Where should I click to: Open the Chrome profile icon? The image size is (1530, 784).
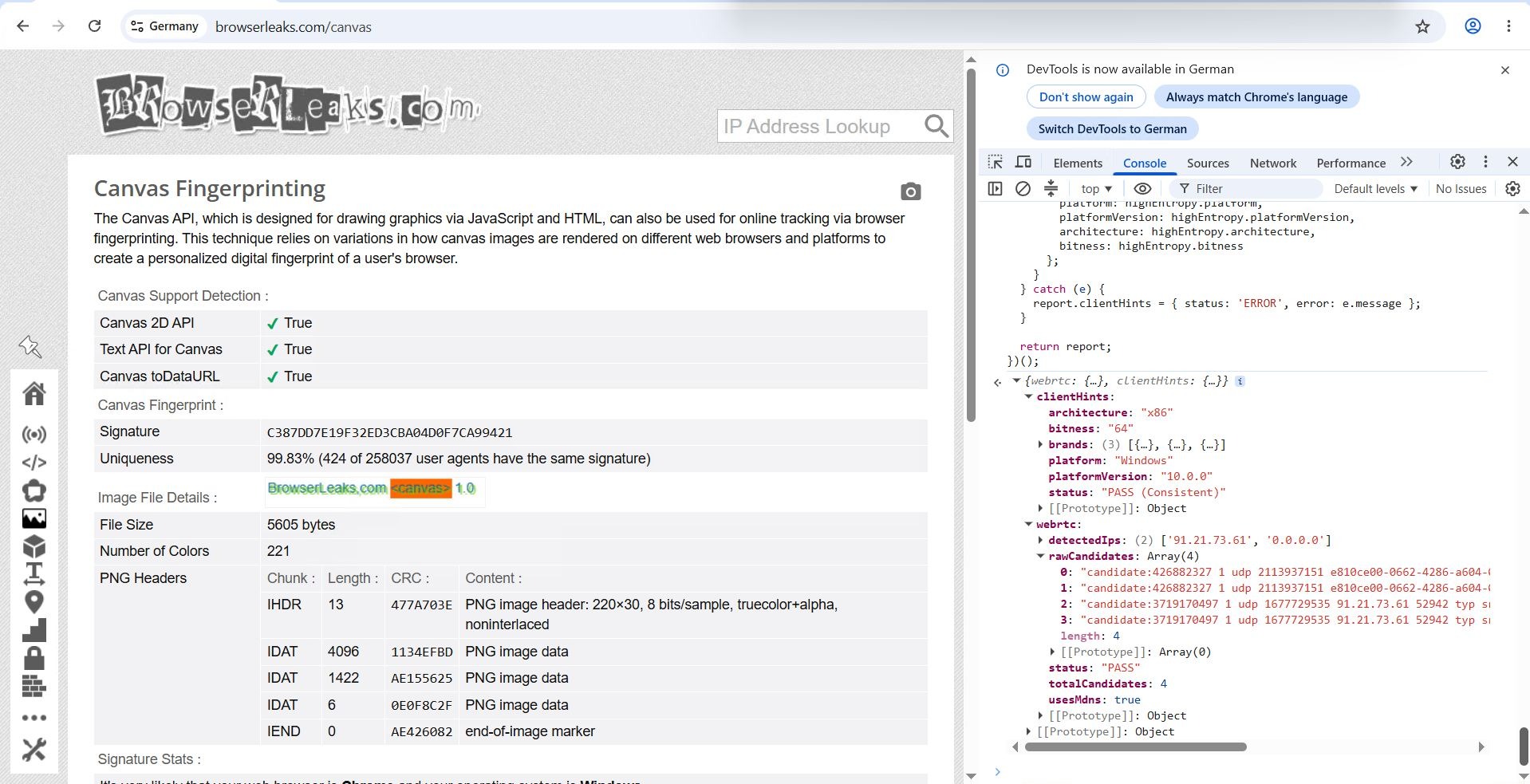1473,26
